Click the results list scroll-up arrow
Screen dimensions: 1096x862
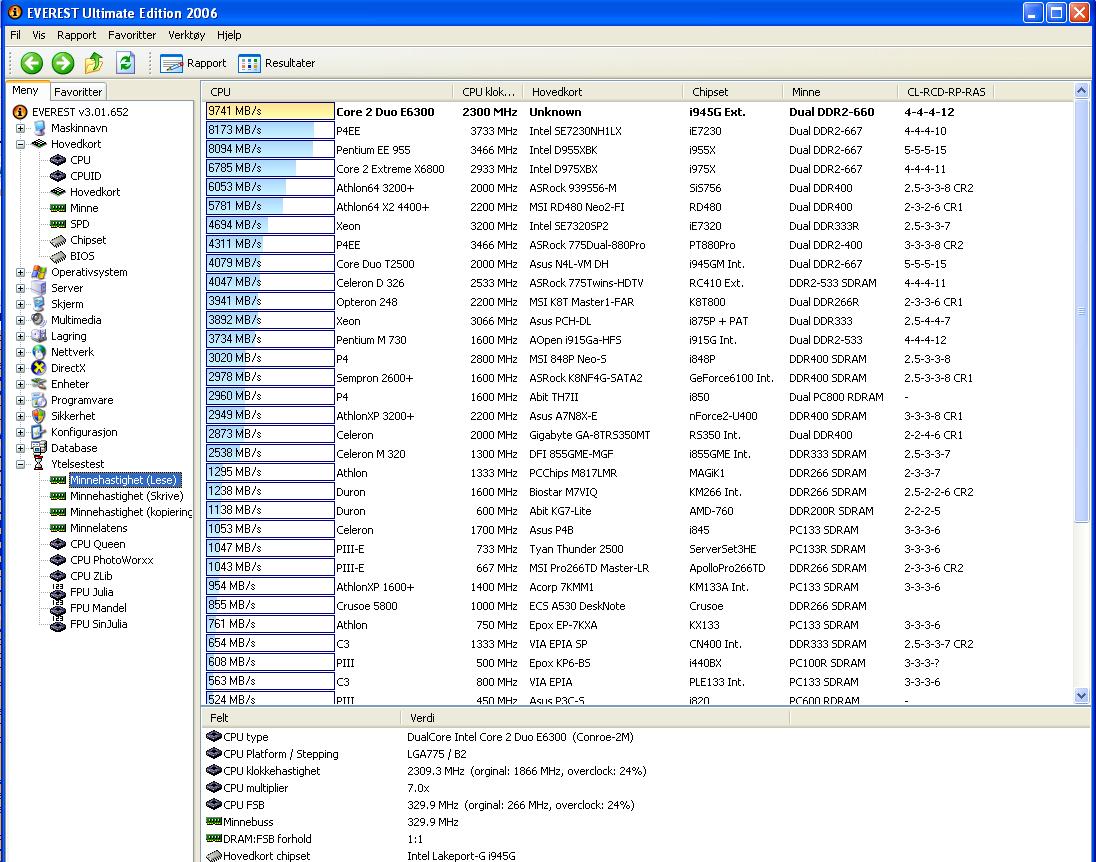[x=1081, y=90]
